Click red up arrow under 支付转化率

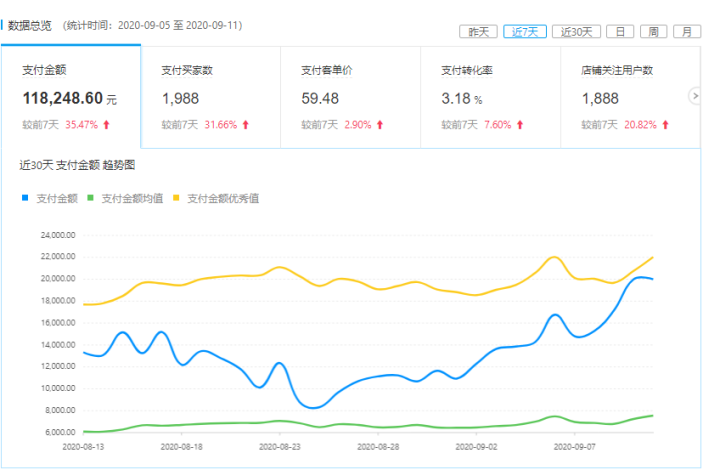[x=520, y=125]
